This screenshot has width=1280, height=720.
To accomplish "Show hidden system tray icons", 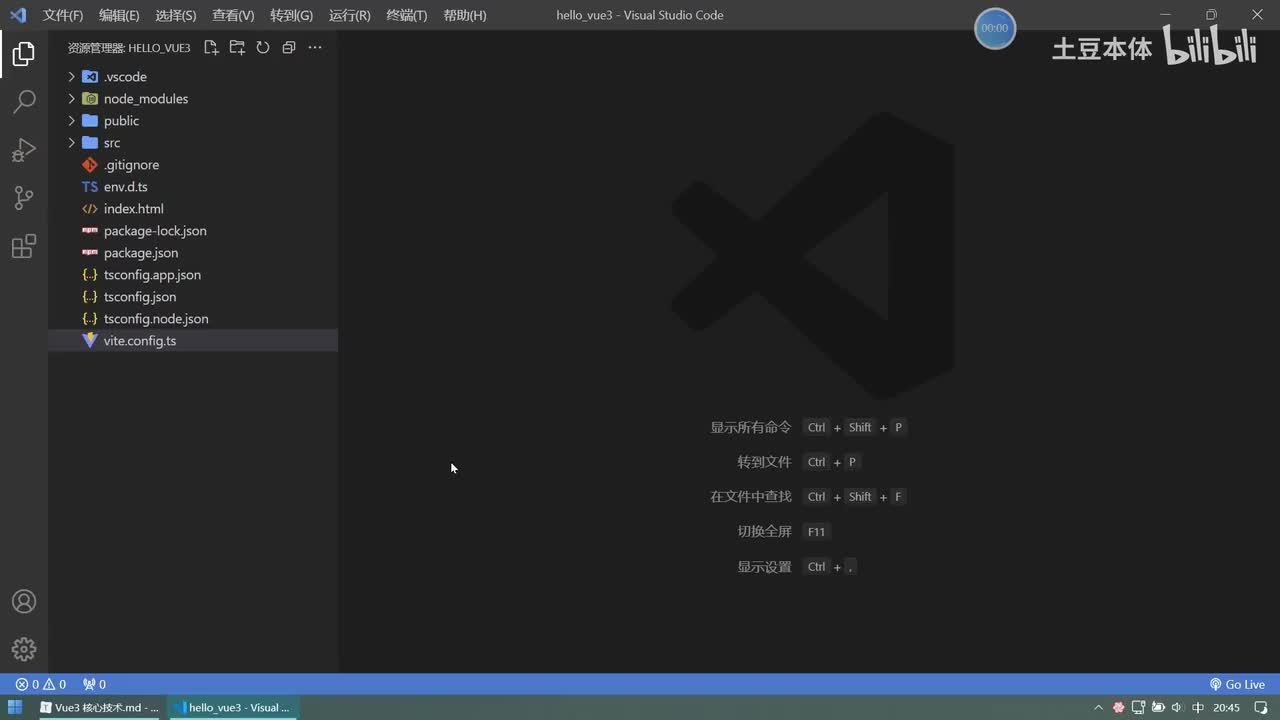I will [x=1099, y=708].
